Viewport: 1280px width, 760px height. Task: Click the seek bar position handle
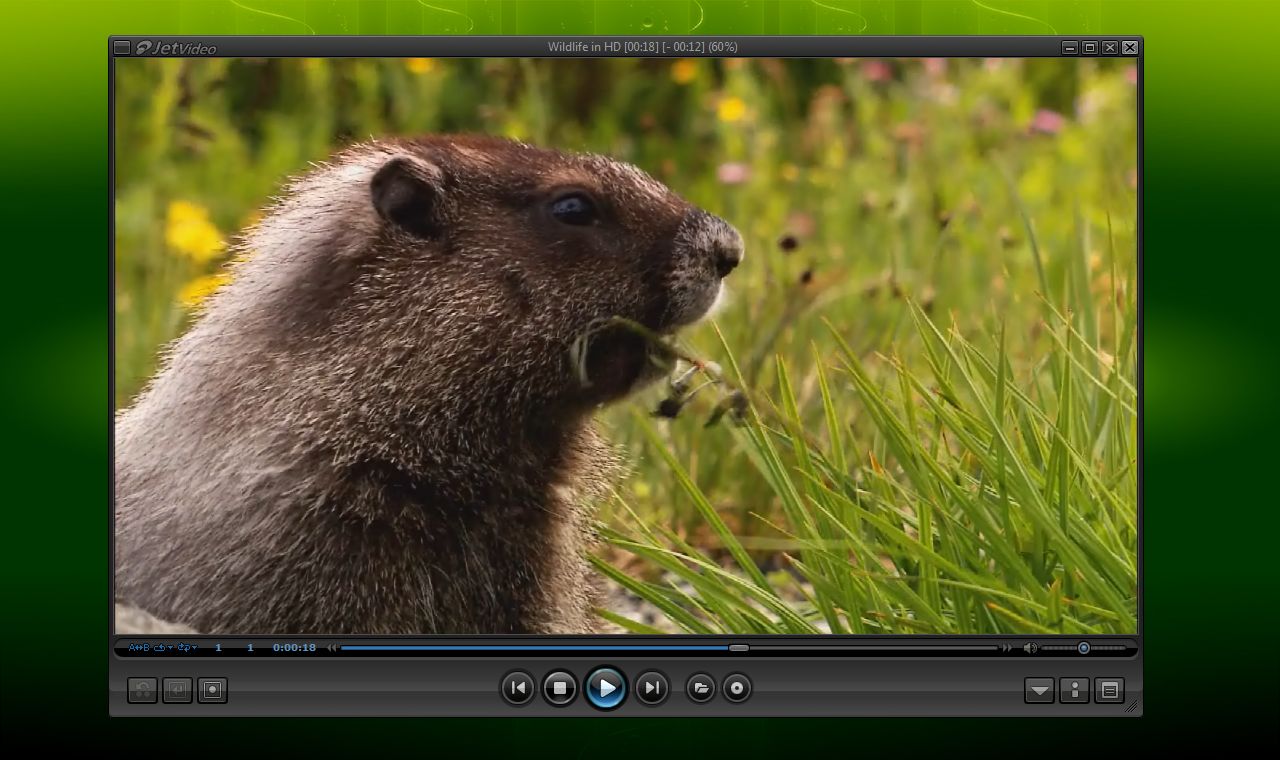739,648
